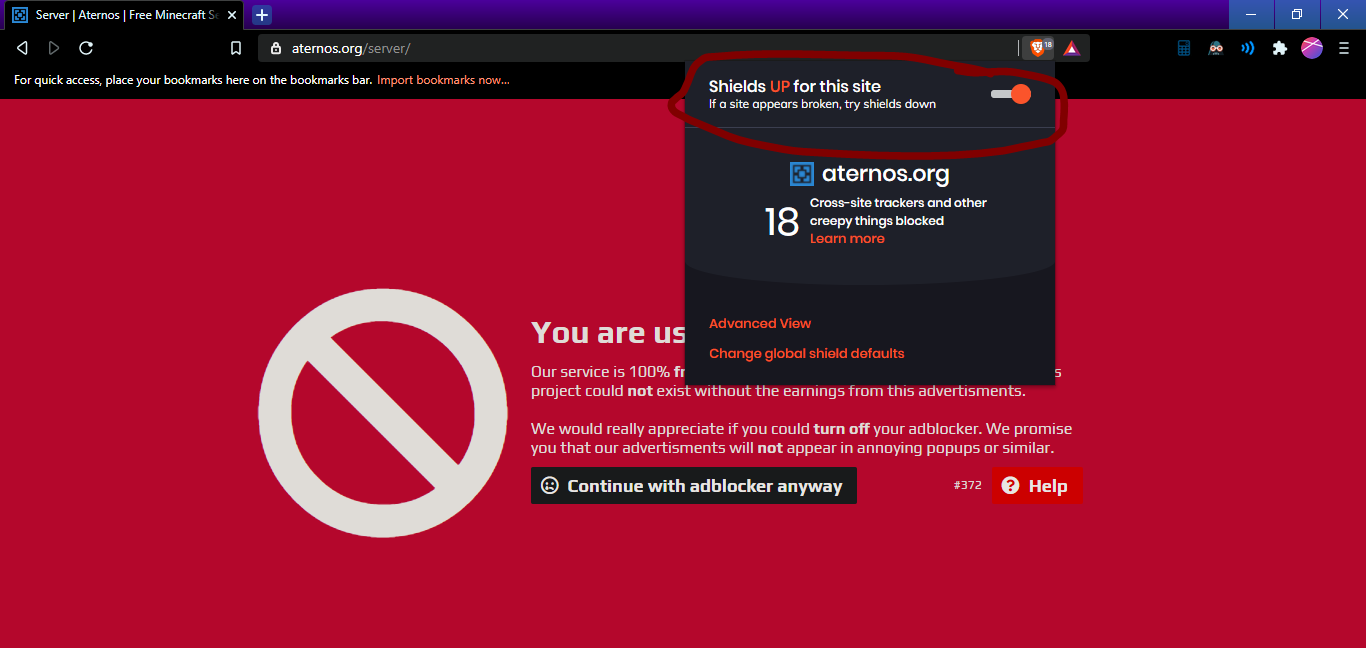Open the Brave hamburger menu
Screen dimensions: 1366x648
point(1344,48)
